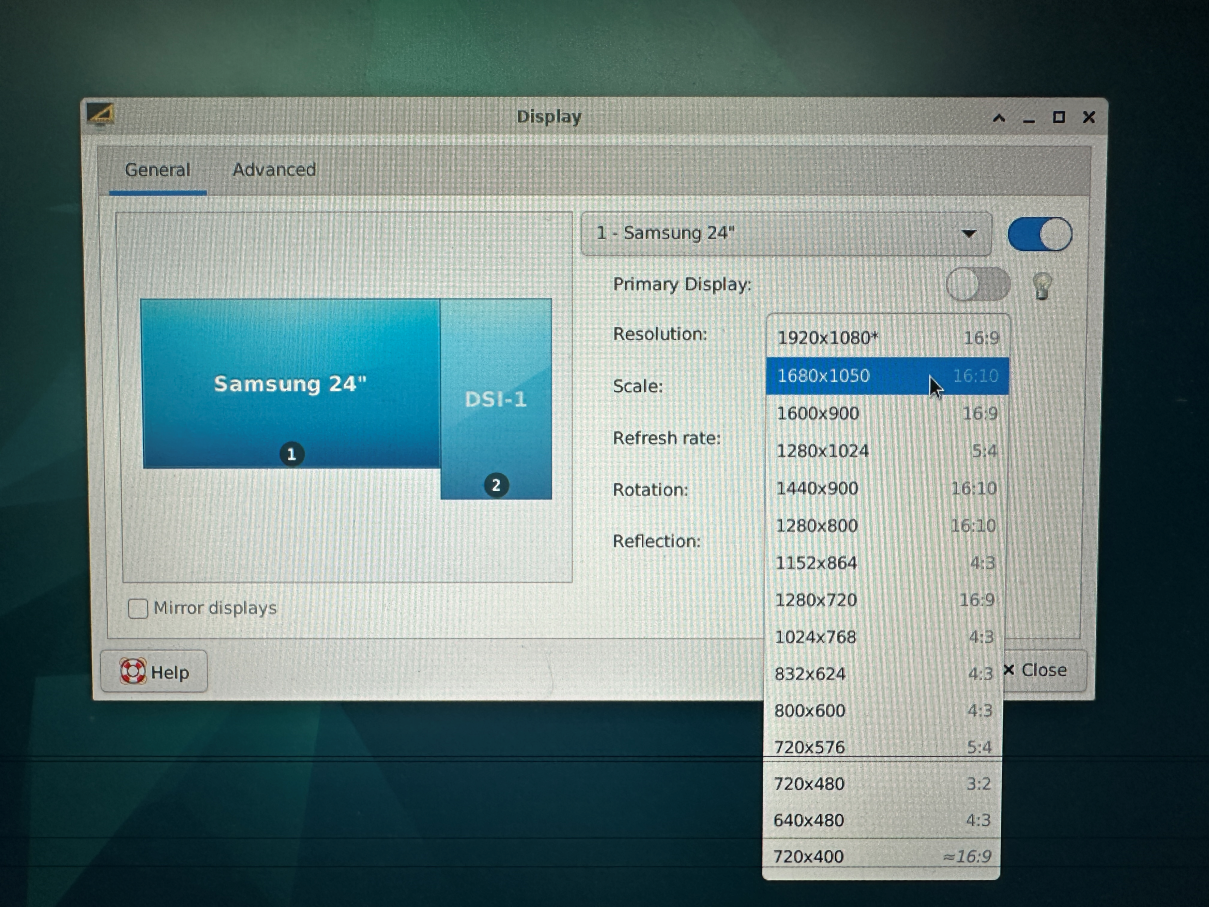Maximize the Display window

pyautogui.click(x=1059, y=118)
